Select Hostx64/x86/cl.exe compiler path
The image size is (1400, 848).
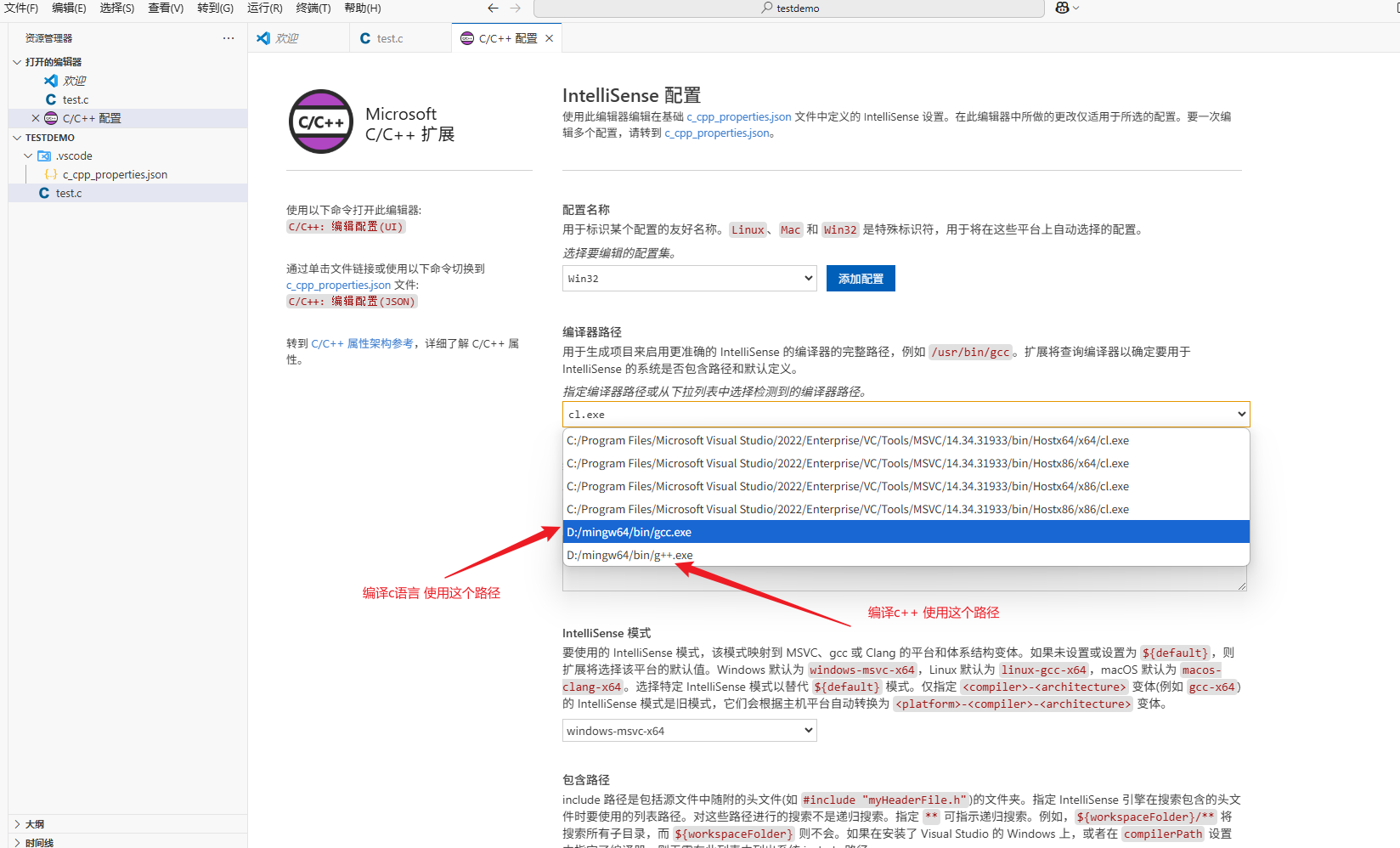(906, 486)
